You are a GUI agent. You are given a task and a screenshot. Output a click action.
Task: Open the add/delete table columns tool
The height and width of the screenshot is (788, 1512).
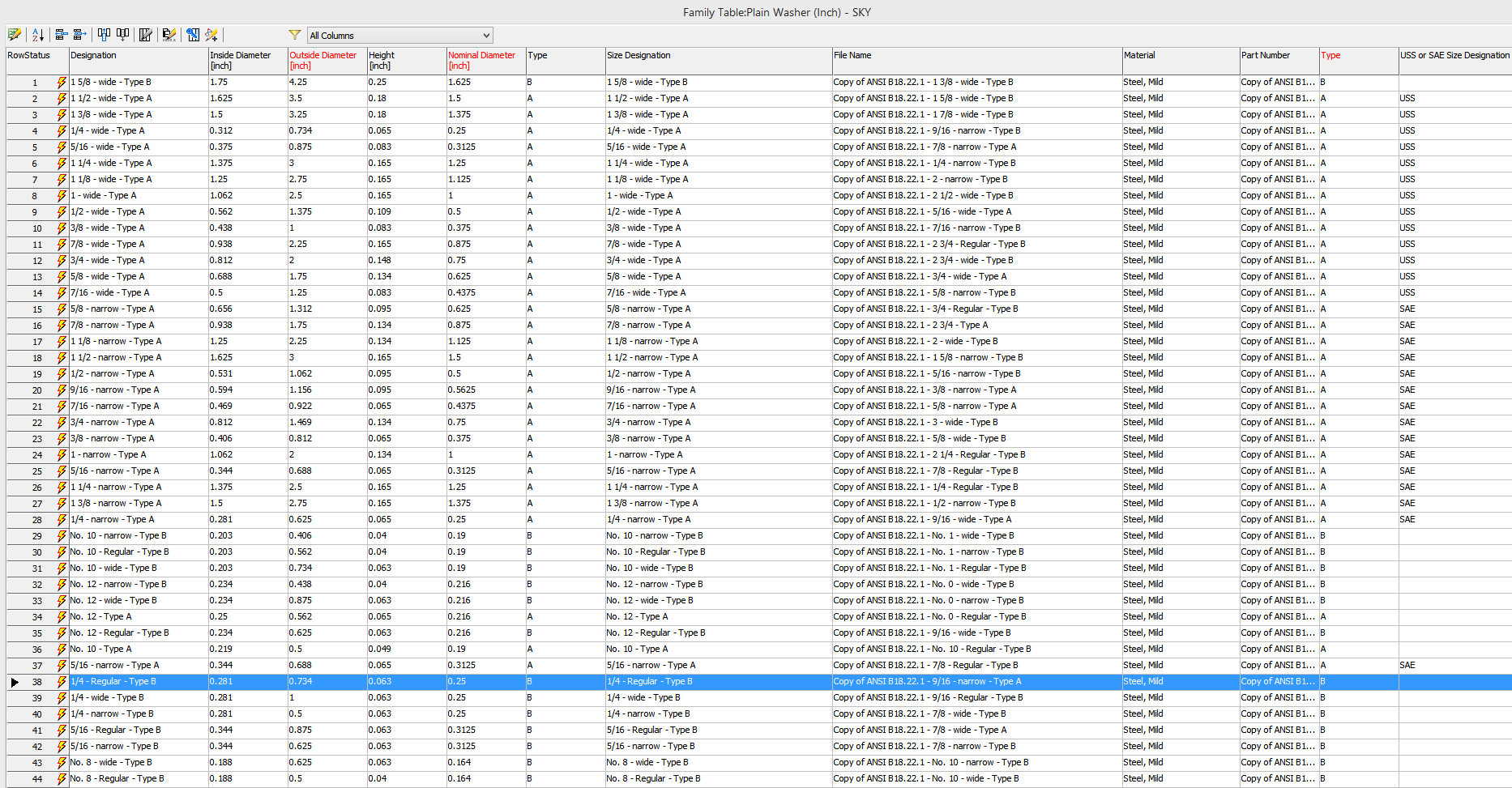click(145, 34)
